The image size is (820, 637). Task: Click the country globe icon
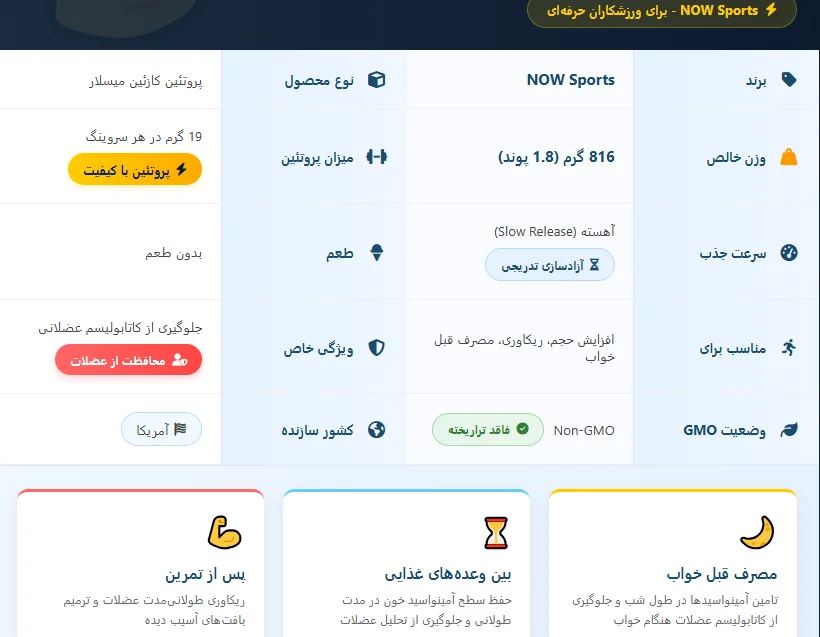376,430
